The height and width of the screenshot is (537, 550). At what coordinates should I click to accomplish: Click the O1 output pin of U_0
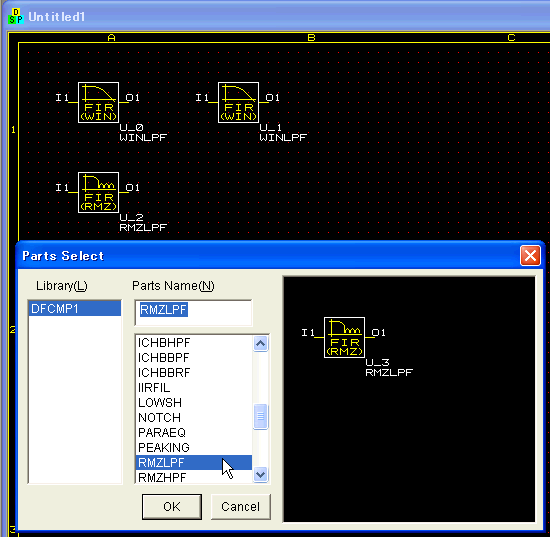click(x=133, y=98)
